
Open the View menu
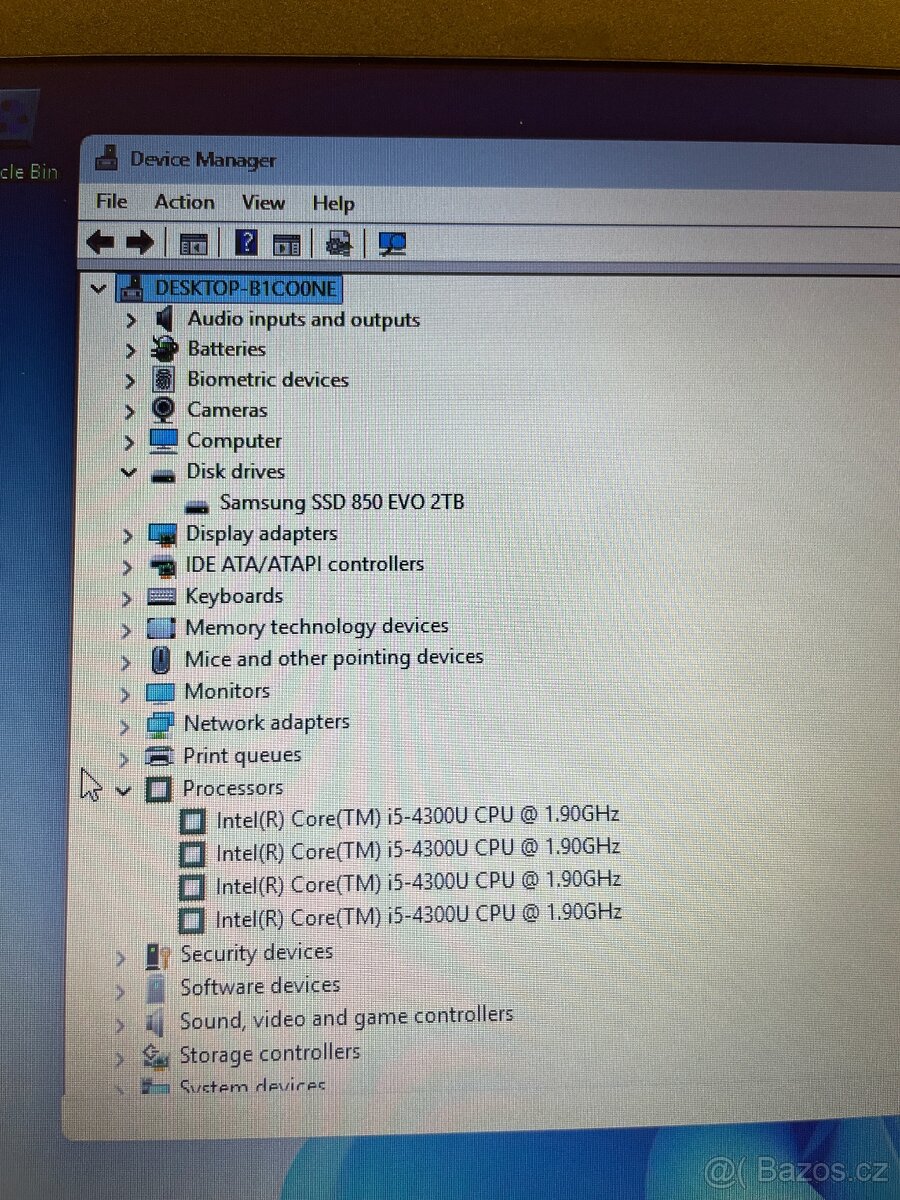click(262, 202)
